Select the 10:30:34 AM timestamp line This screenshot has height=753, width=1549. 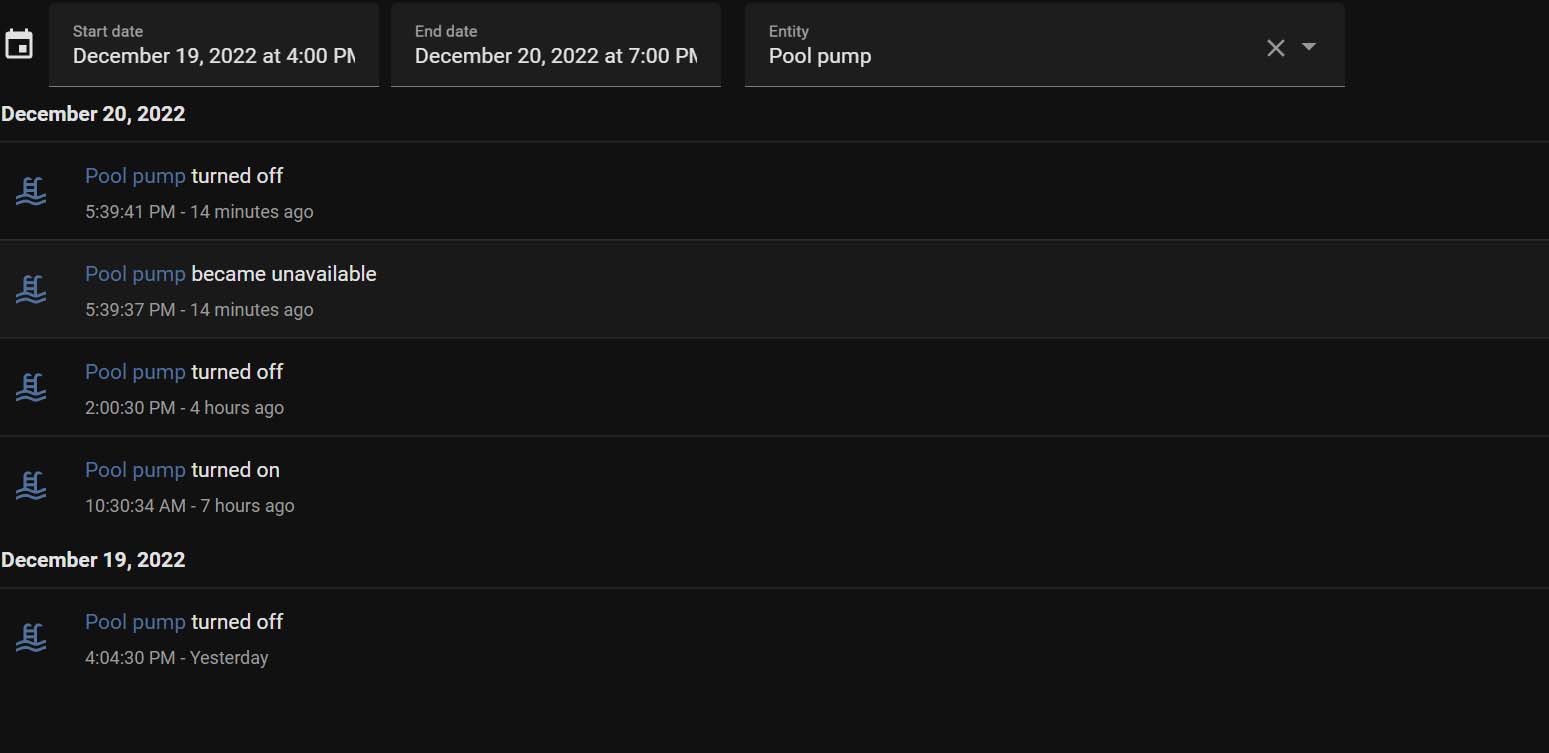click(190, 506)
